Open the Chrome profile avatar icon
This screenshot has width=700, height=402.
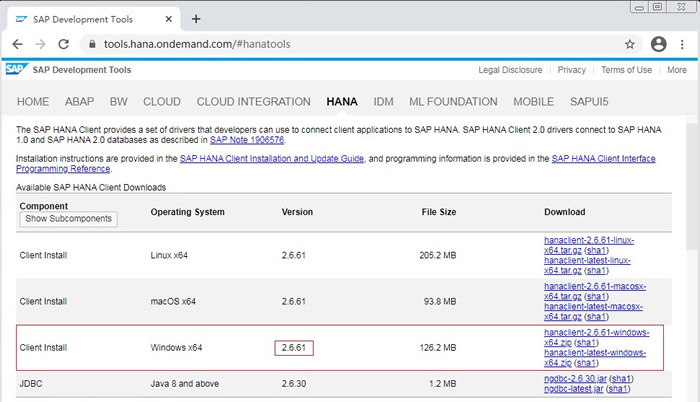tap(658, 44)
